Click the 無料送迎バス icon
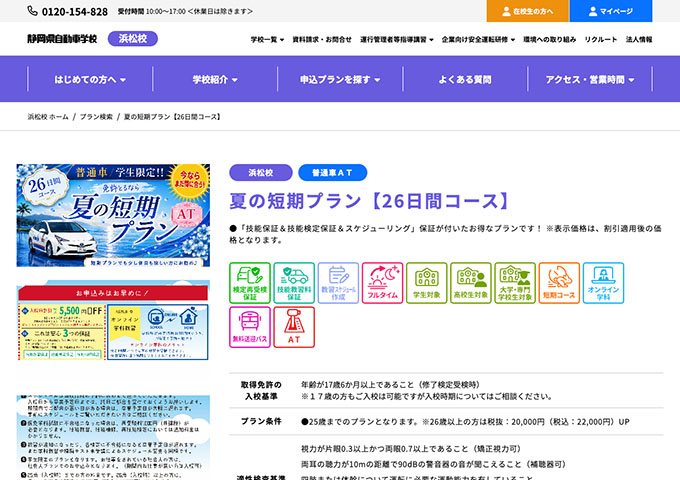This screenshot has height=480, width=680. [250, 327]
